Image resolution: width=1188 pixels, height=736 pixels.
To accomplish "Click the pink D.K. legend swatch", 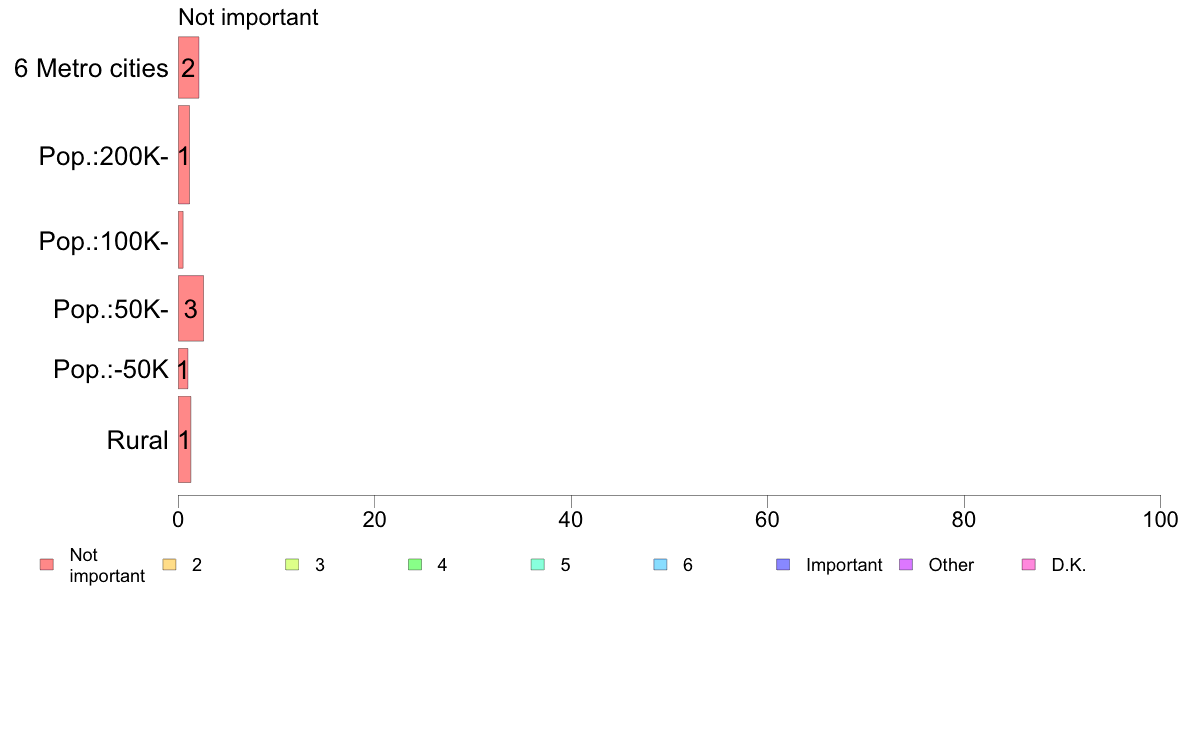I will coord(1029,565).
